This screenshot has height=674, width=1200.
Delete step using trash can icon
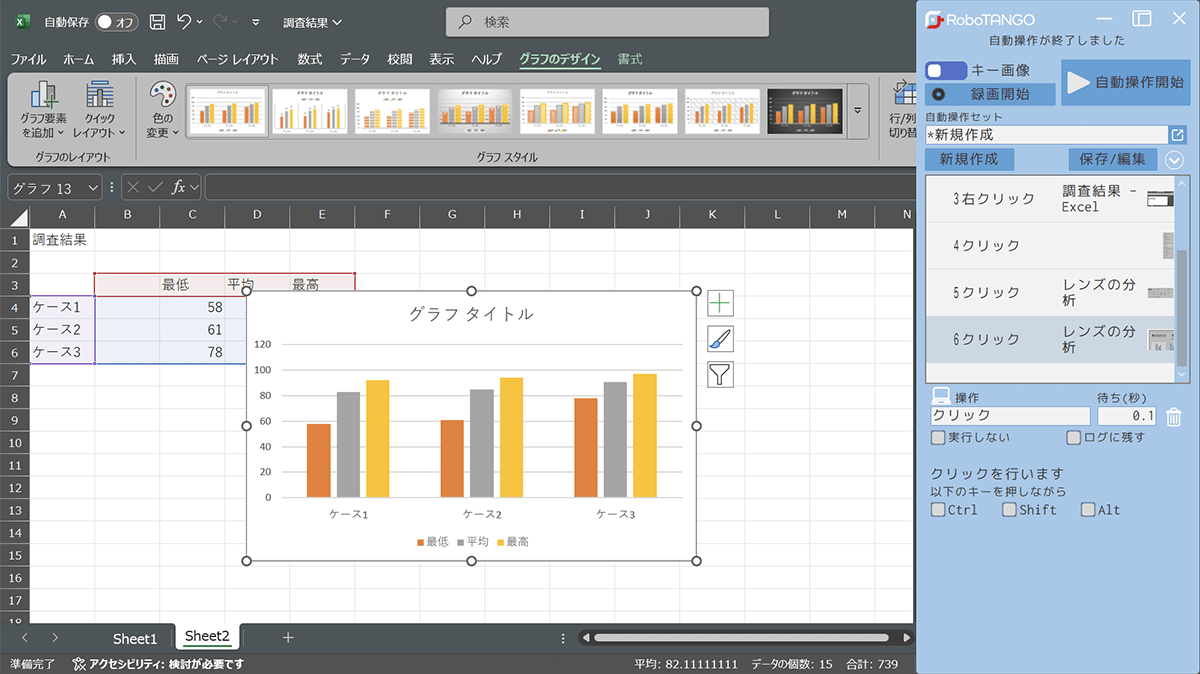tap(1174, 417)
